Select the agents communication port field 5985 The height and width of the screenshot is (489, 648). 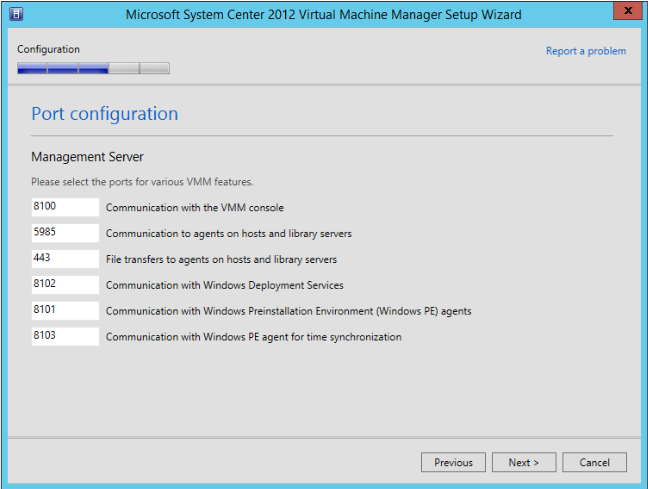pyautogui.click(x=65, y=233)
